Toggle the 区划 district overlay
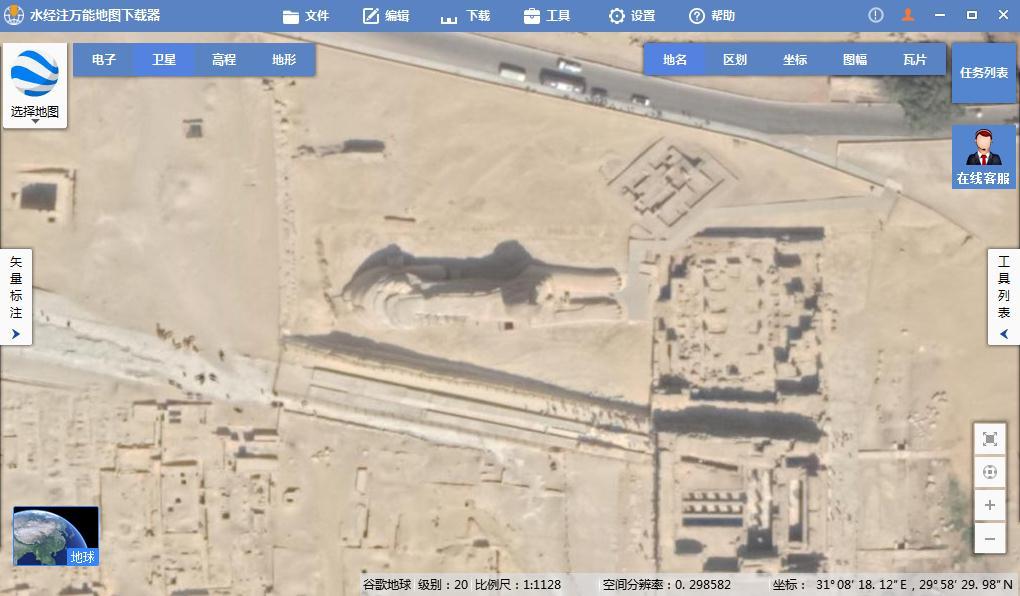Screen dimensions: 1020x596 [734, 59]
